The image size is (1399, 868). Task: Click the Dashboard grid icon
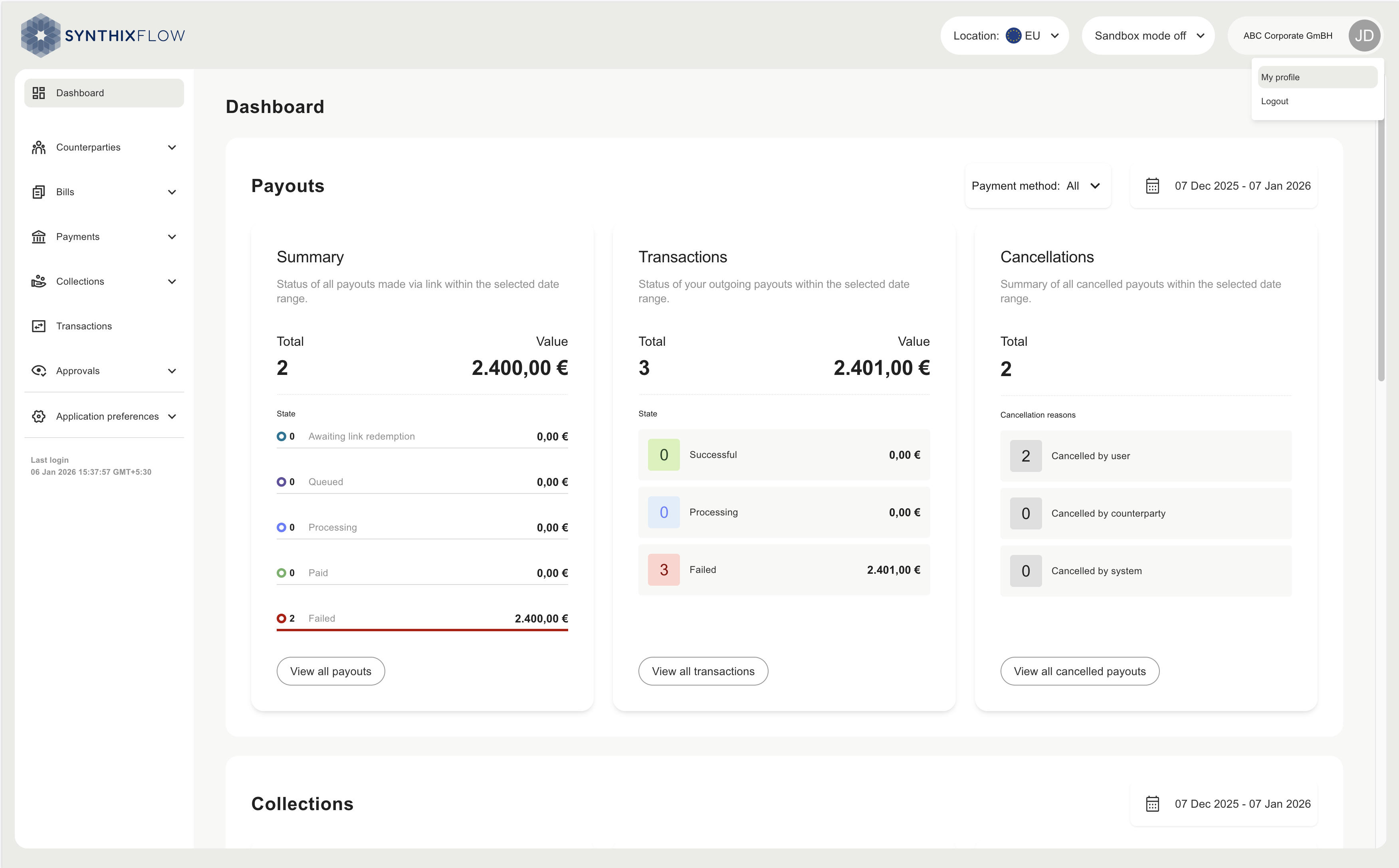point(38,93)
